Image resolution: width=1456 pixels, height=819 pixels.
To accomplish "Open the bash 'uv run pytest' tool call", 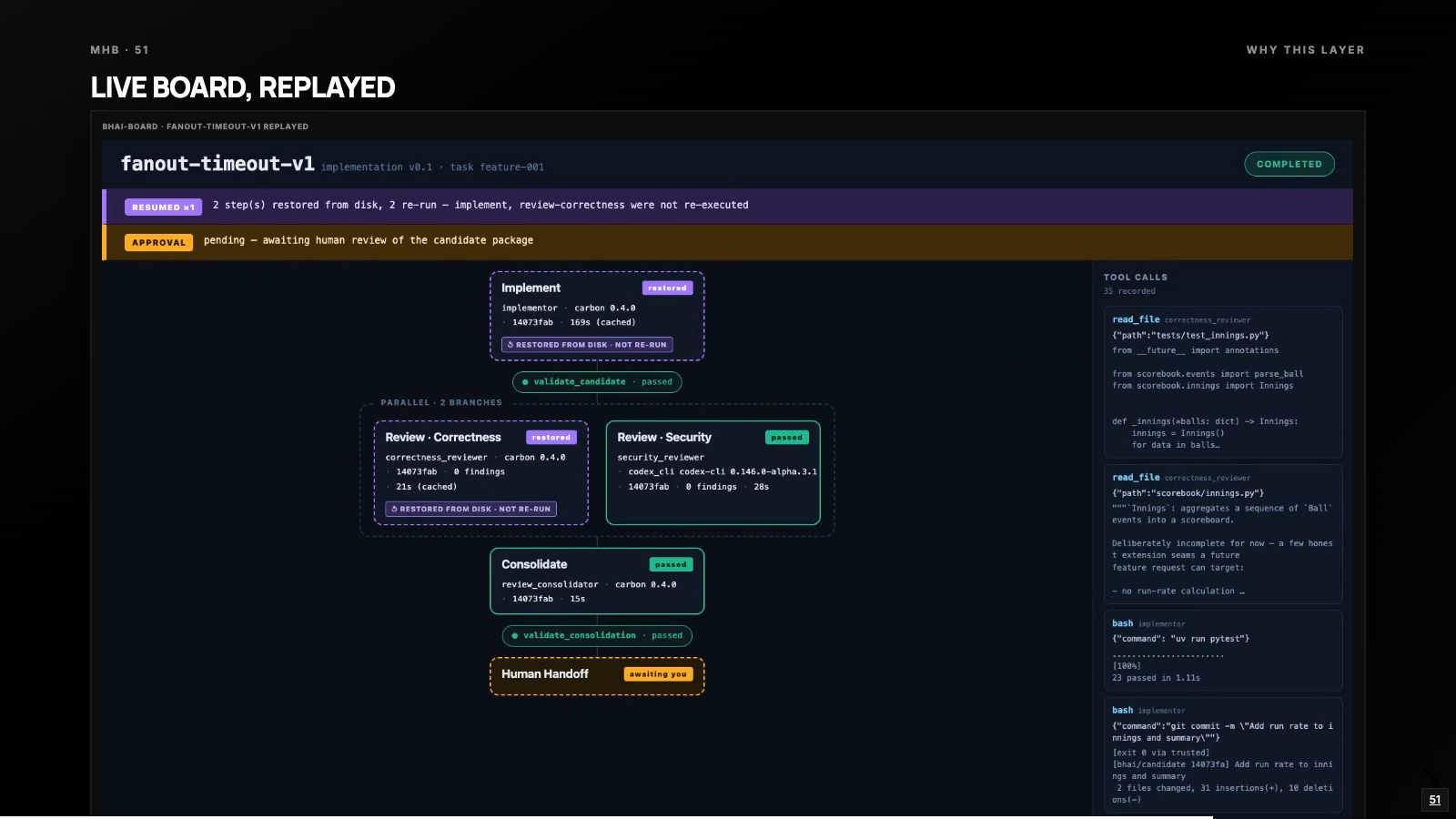I will coord(1222,651).
